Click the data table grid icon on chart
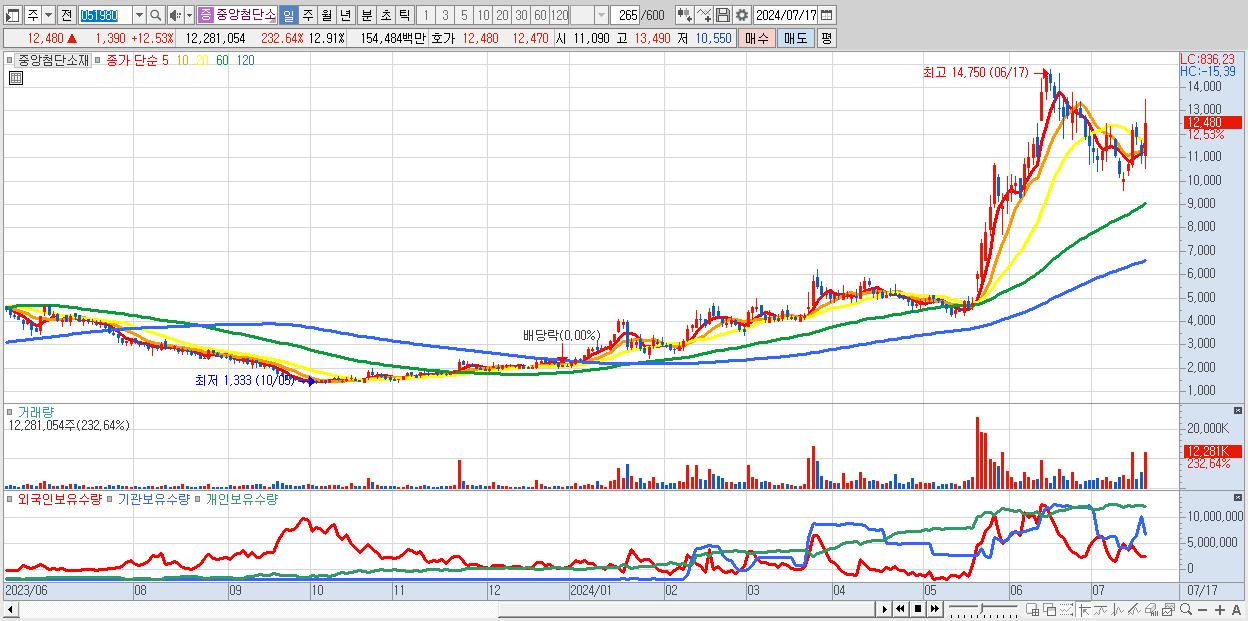 pos(14,78)
